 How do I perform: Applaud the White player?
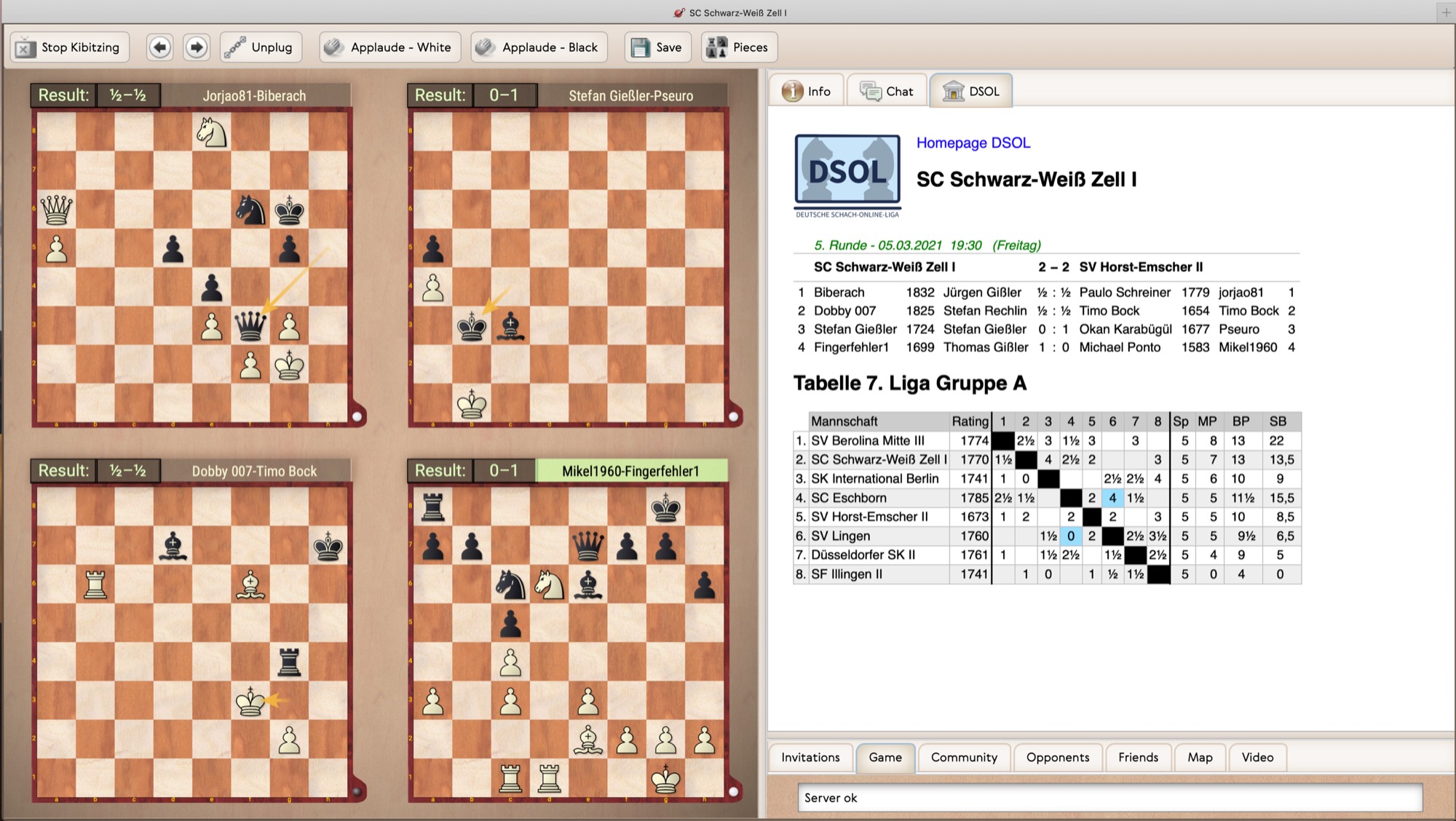389,47
